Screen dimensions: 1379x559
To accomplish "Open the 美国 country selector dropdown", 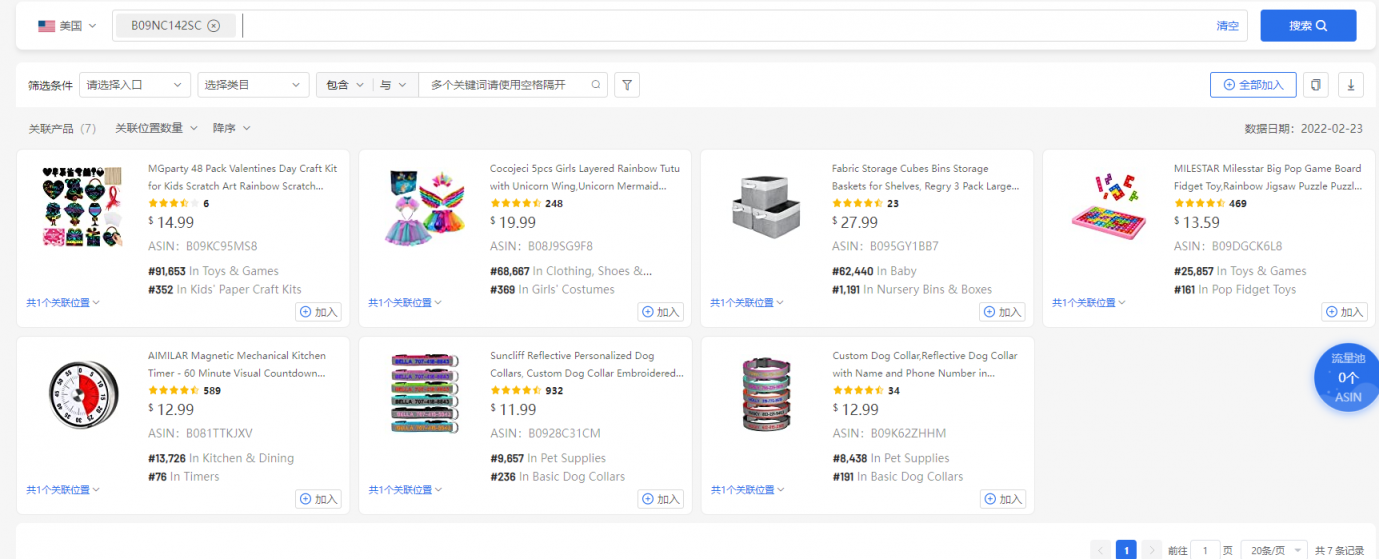I will click(x=67, y=26).
